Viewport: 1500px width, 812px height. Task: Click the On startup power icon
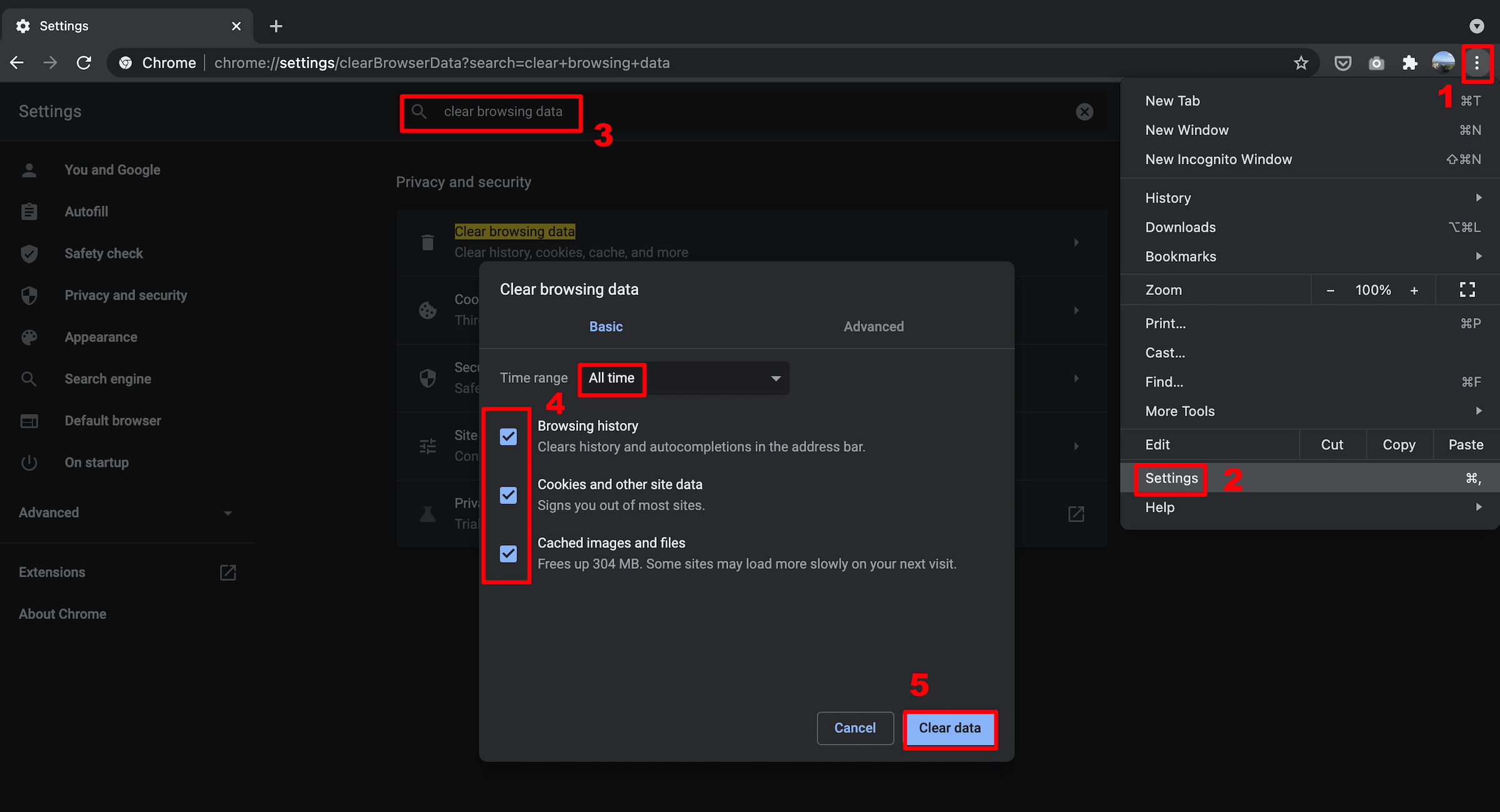coord(29,462)
